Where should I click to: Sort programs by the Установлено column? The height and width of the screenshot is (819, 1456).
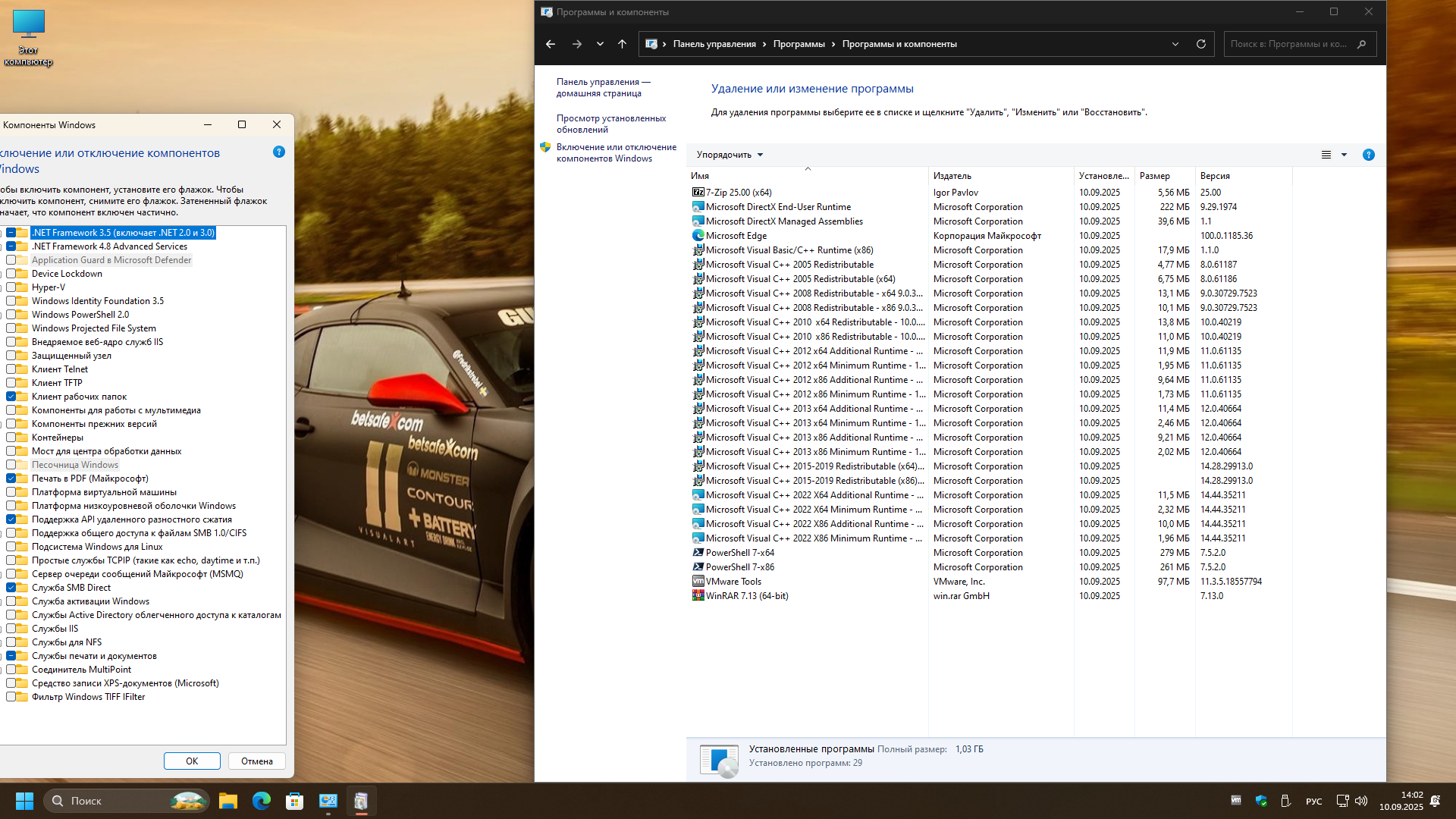1104,176
